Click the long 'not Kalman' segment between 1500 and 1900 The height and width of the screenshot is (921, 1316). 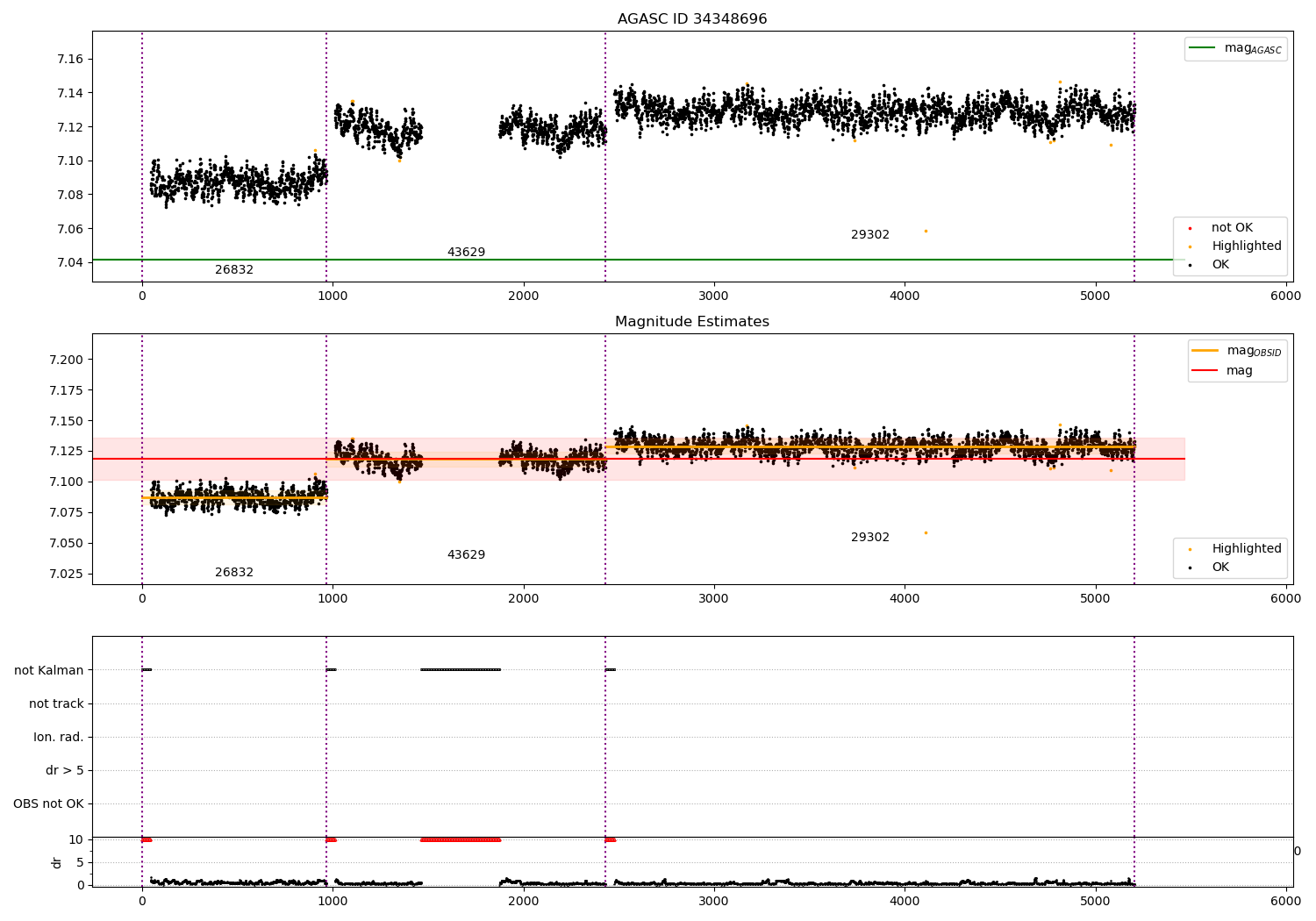pos(461,670)
